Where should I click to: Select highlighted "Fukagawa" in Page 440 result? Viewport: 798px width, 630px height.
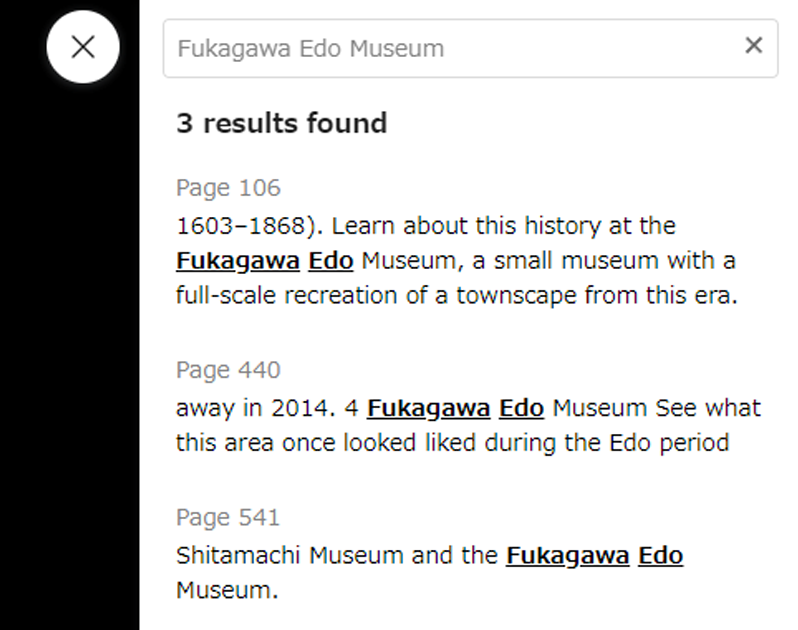pyautogui.click(x=428, y=408)
